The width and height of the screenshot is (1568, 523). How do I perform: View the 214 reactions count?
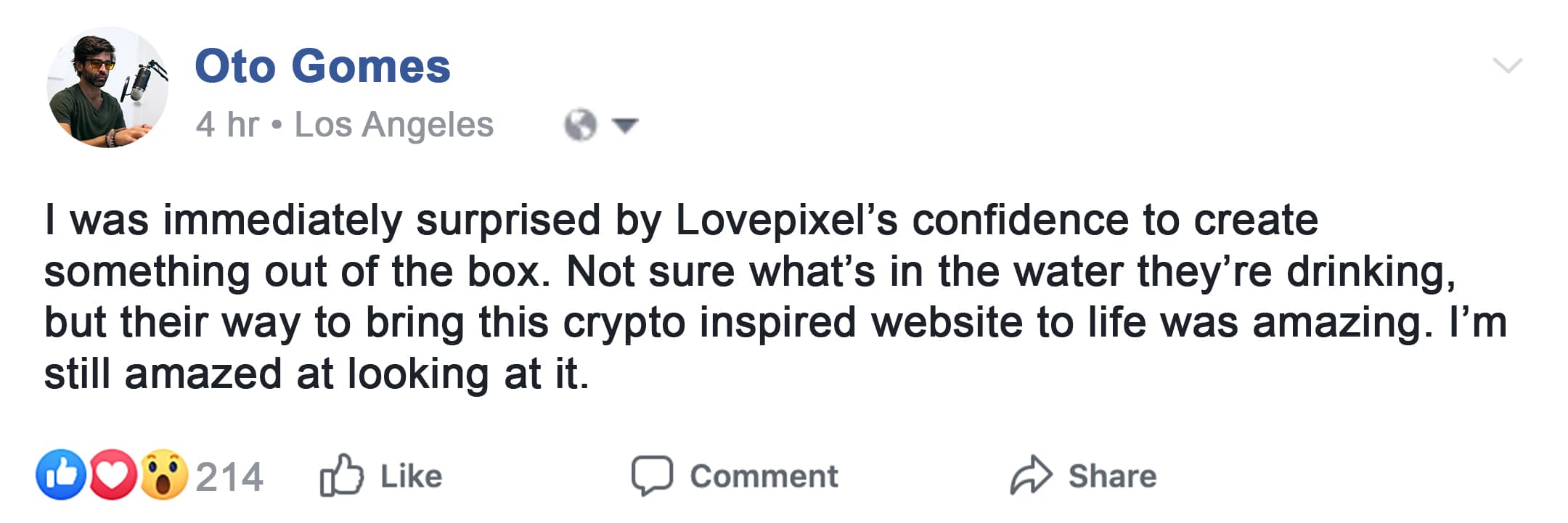(x=229, y=477)
